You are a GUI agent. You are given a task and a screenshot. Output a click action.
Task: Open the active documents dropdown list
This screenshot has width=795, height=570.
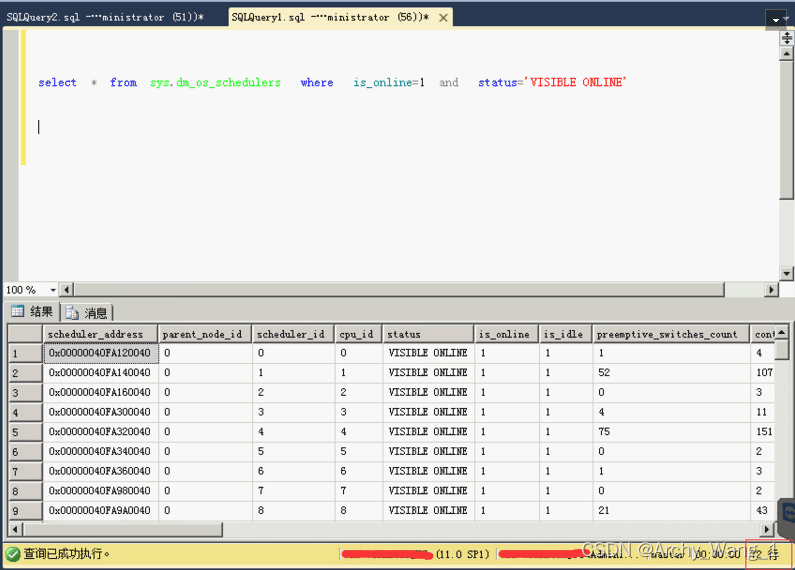[x=777, y=19]
